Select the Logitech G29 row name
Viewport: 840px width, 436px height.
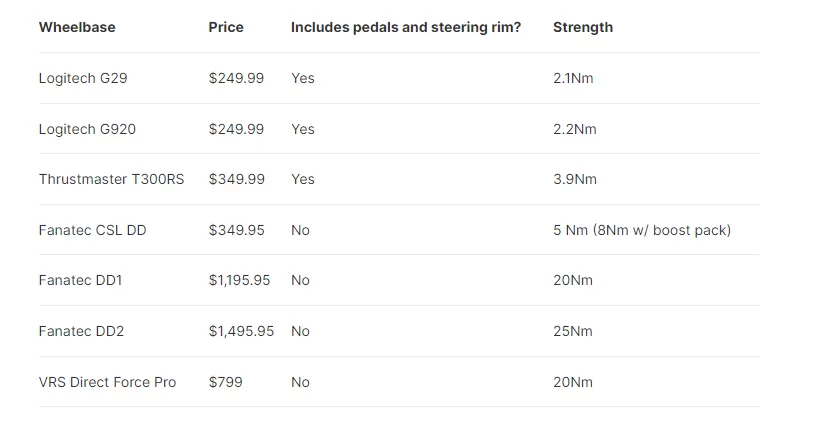pyautogui.click(x=83, y=78)
